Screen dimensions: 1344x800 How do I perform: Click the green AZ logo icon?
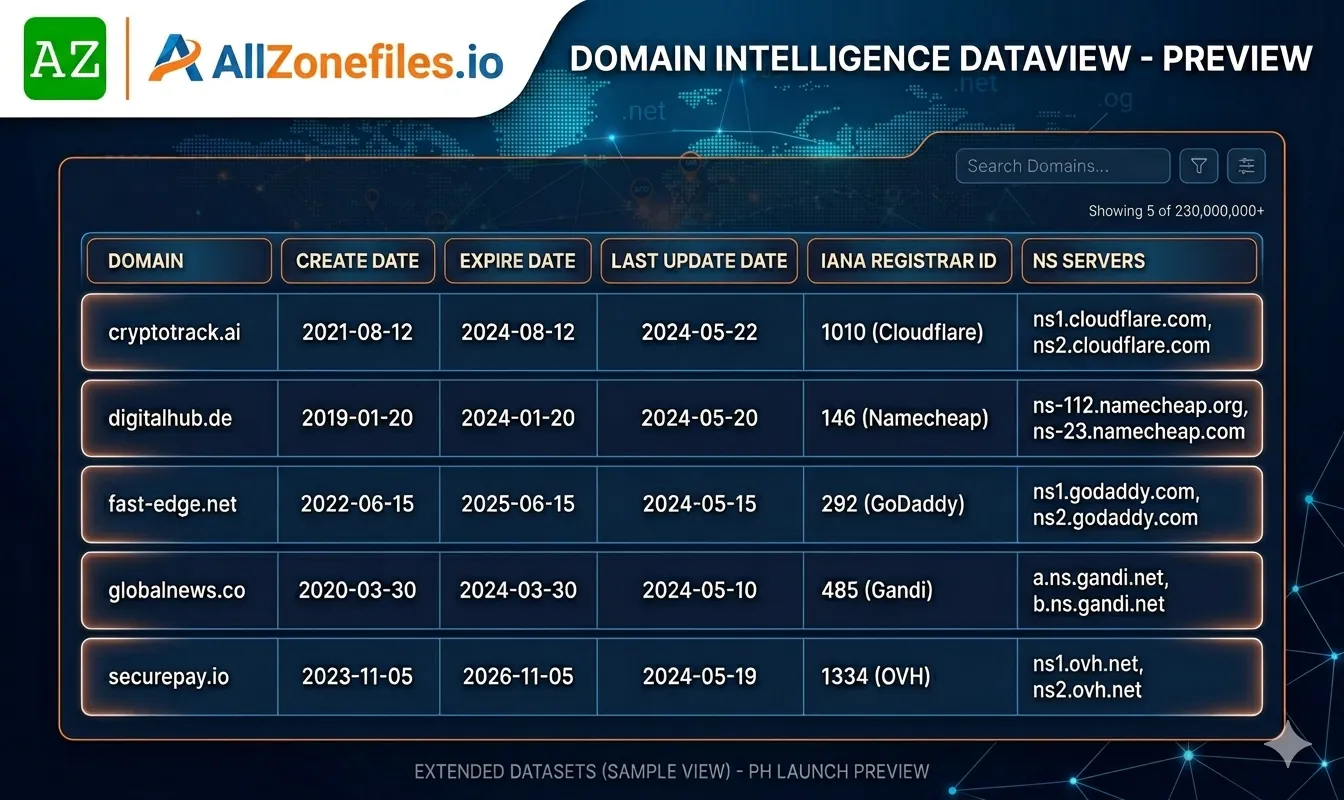tap(63, 58)
